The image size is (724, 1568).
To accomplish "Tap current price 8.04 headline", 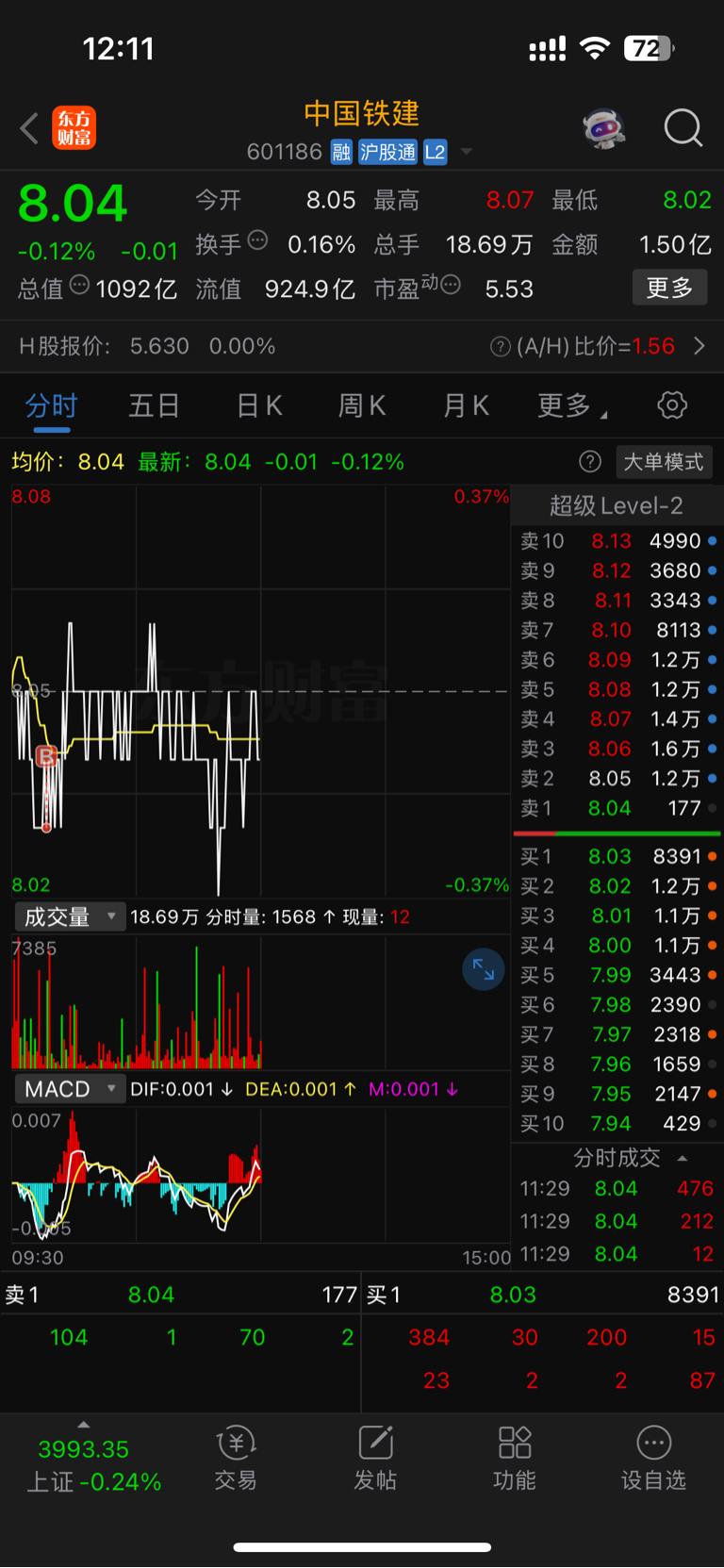I will point(73,203).
